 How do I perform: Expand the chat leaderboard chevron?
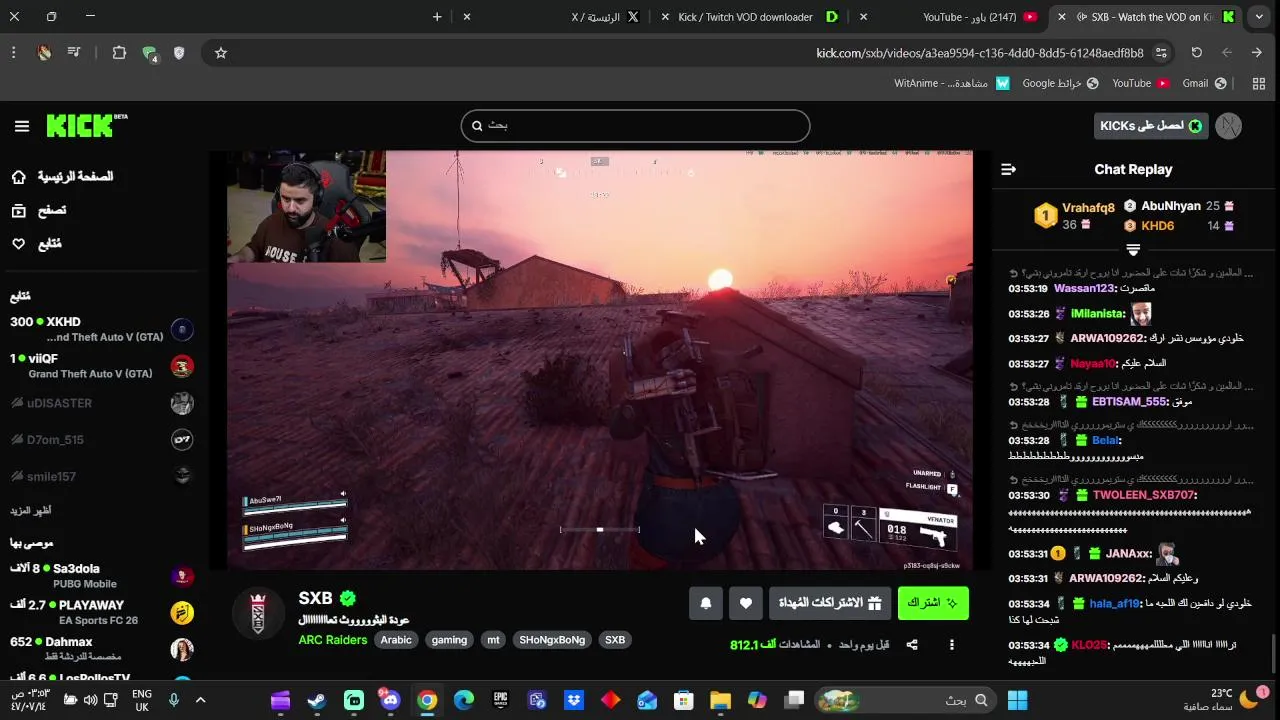click(1133, 250)
